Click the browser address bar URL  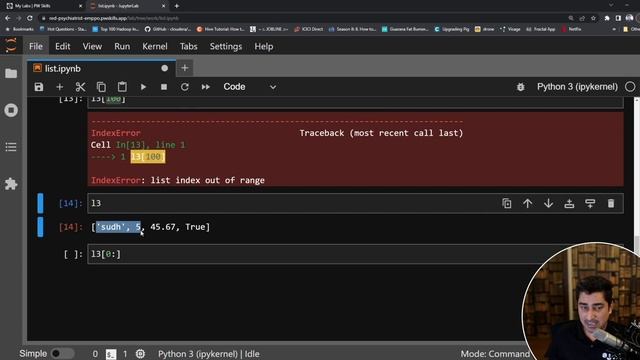coord(113,18)
